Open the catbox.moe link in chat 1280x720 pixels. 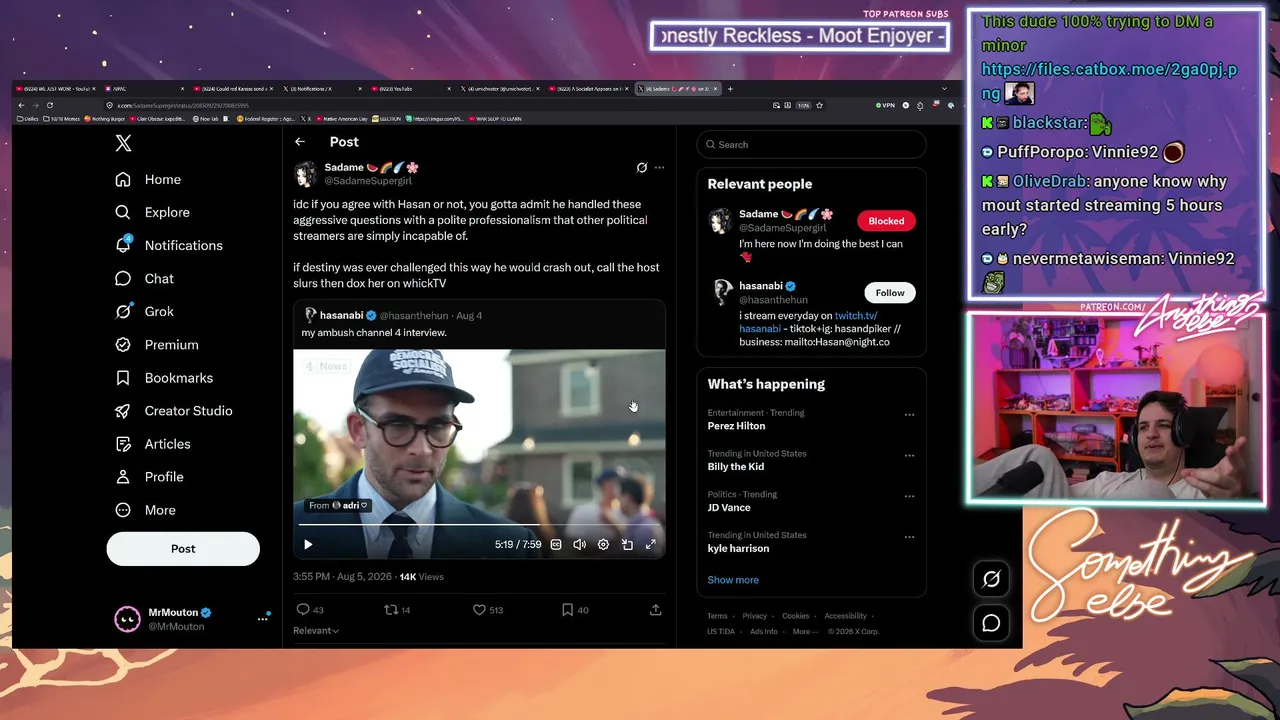coord(1109,81)
